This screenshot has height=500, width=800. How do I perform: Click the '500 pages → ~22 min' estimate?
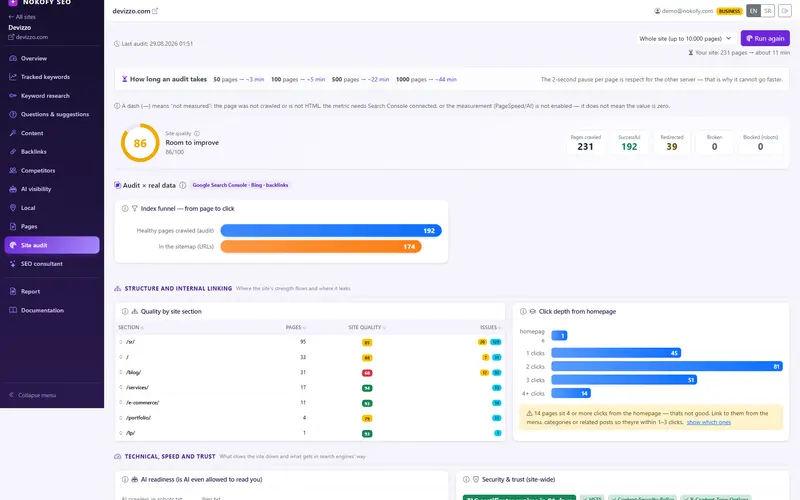tap(360, 79)
